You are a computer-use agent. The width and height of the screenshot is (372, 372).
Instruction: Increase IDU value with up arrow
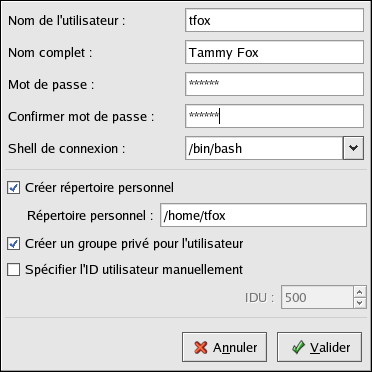(359, 292)
